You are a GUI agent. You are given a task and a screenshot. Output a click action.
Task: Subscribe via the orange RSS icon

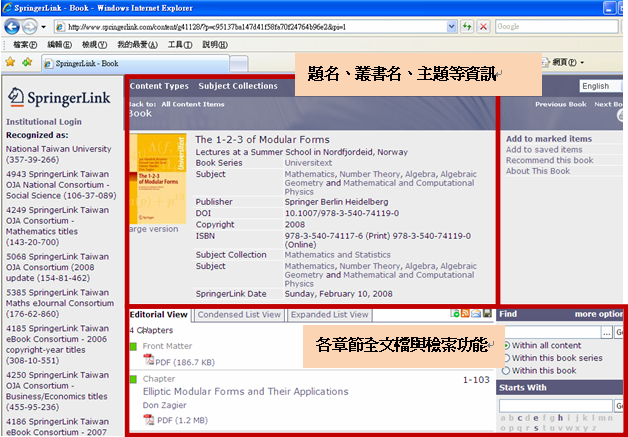point(465,313)
